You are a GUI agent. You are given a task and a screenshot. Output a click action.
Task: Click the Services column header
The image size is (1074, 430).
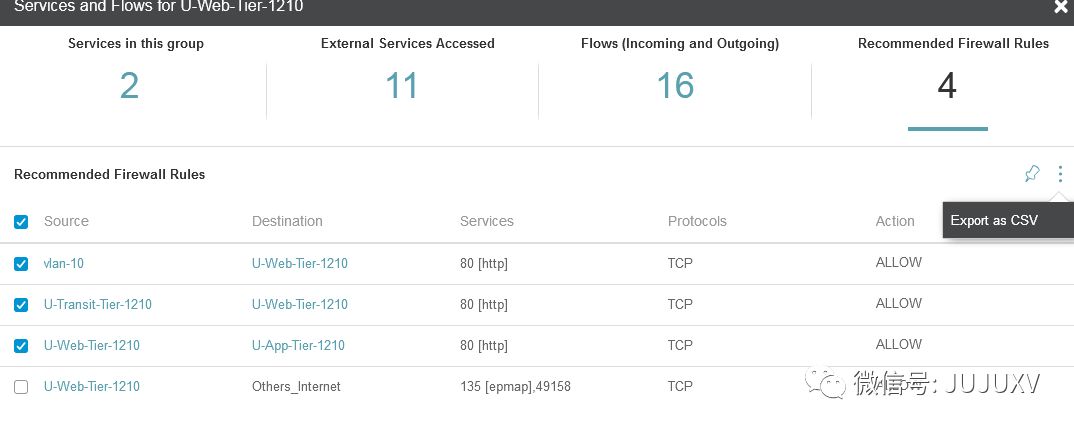click(x=486, y=221)
